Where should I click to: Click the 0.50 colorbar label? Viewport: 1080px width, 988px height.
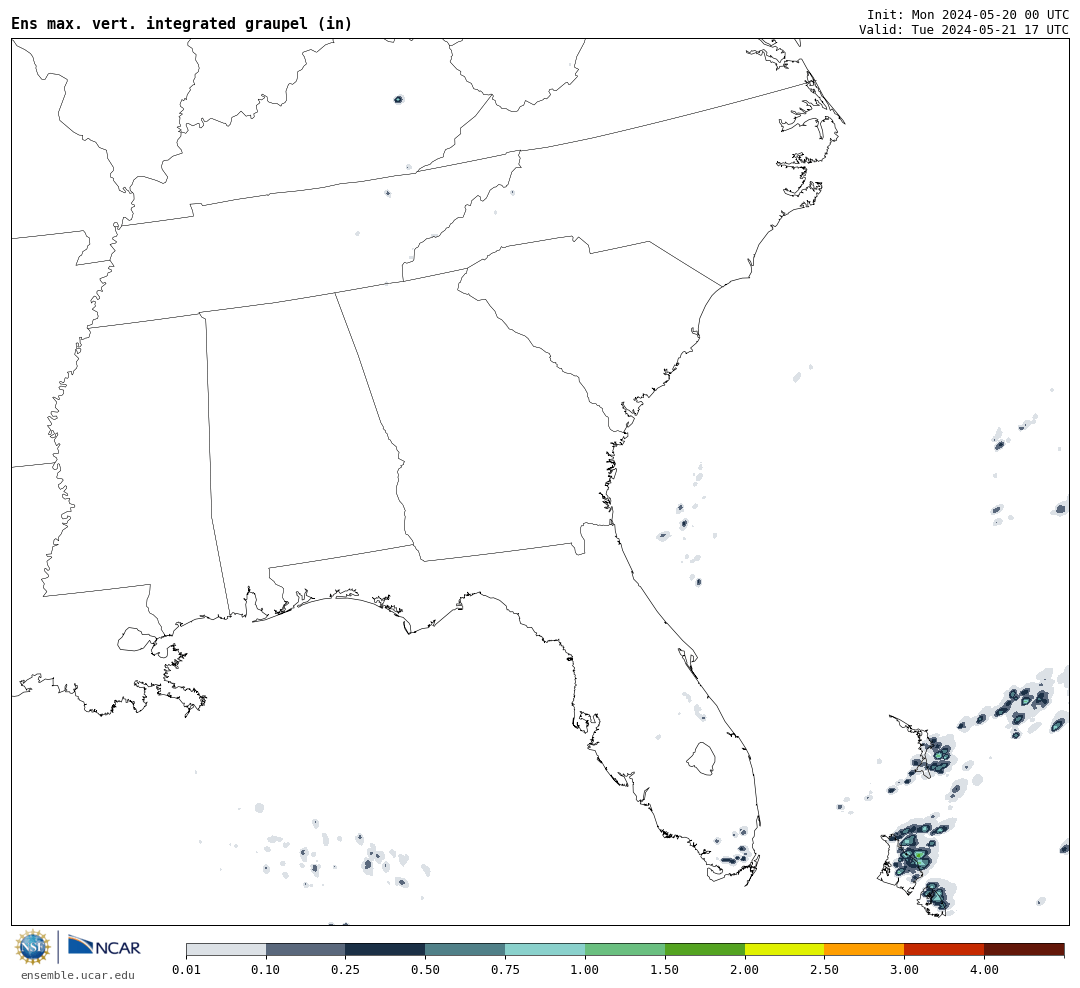[x=425, y=970]
